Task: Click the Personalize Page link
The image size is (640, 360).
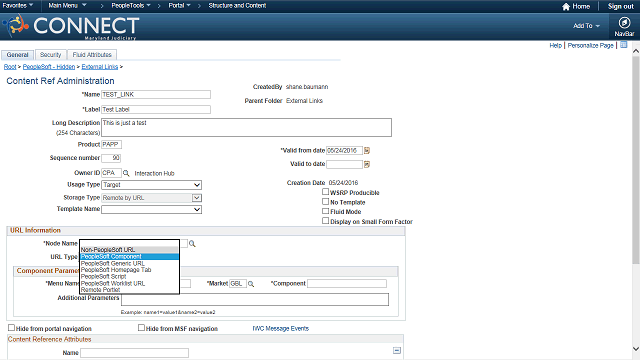Action: pyautogui.click(x=591, y=45)
